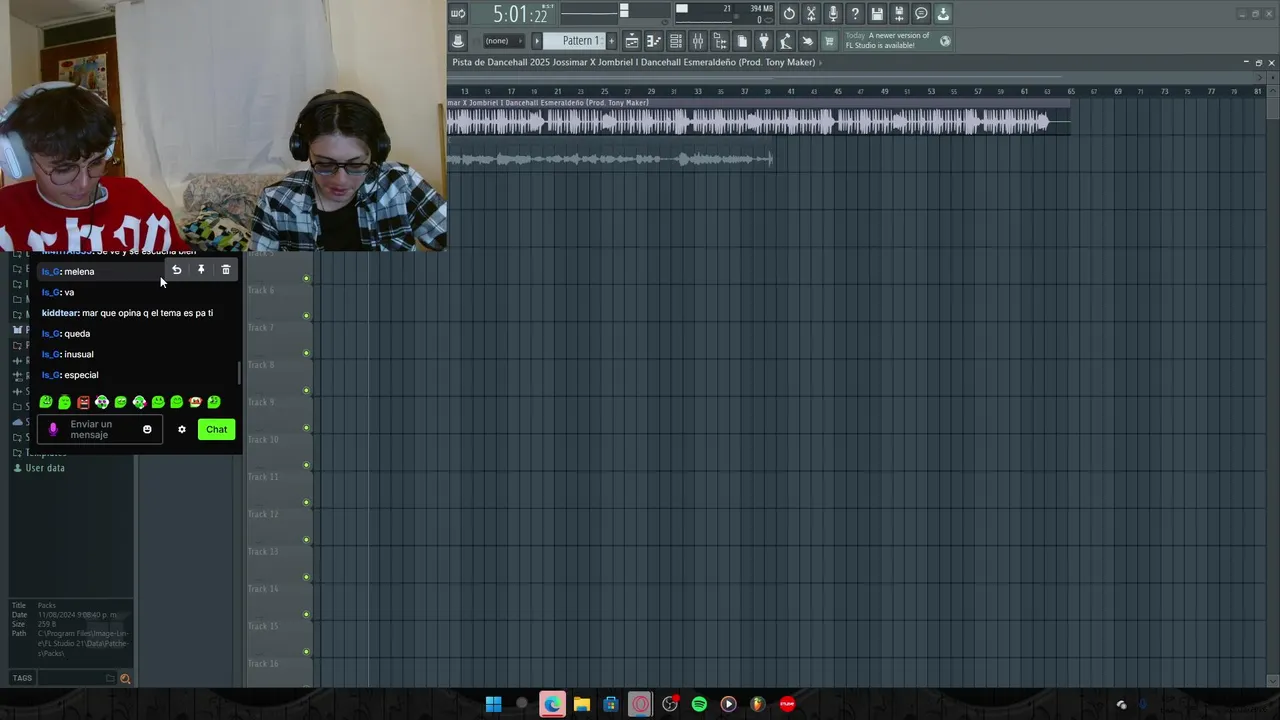The width and height of the screenshot is (1280, 720).
Task: Mute Track 14 green dot
Action: [x=306, y=615]
